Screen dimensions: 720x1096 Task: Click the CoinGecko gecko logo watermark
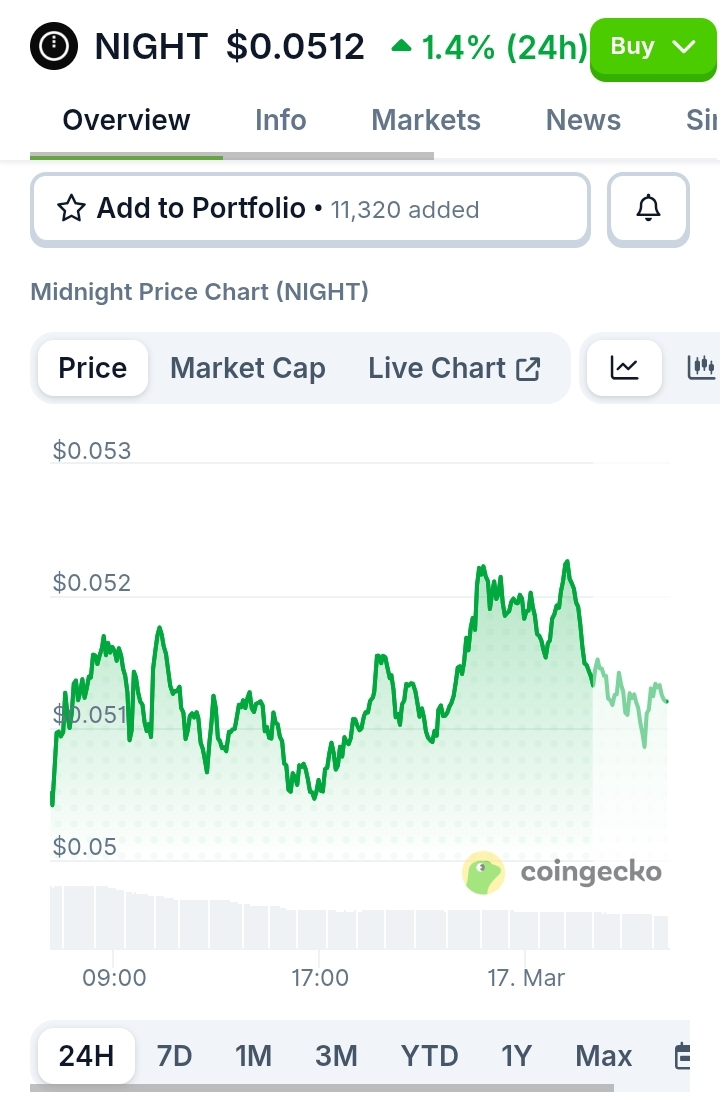point(484,873)
